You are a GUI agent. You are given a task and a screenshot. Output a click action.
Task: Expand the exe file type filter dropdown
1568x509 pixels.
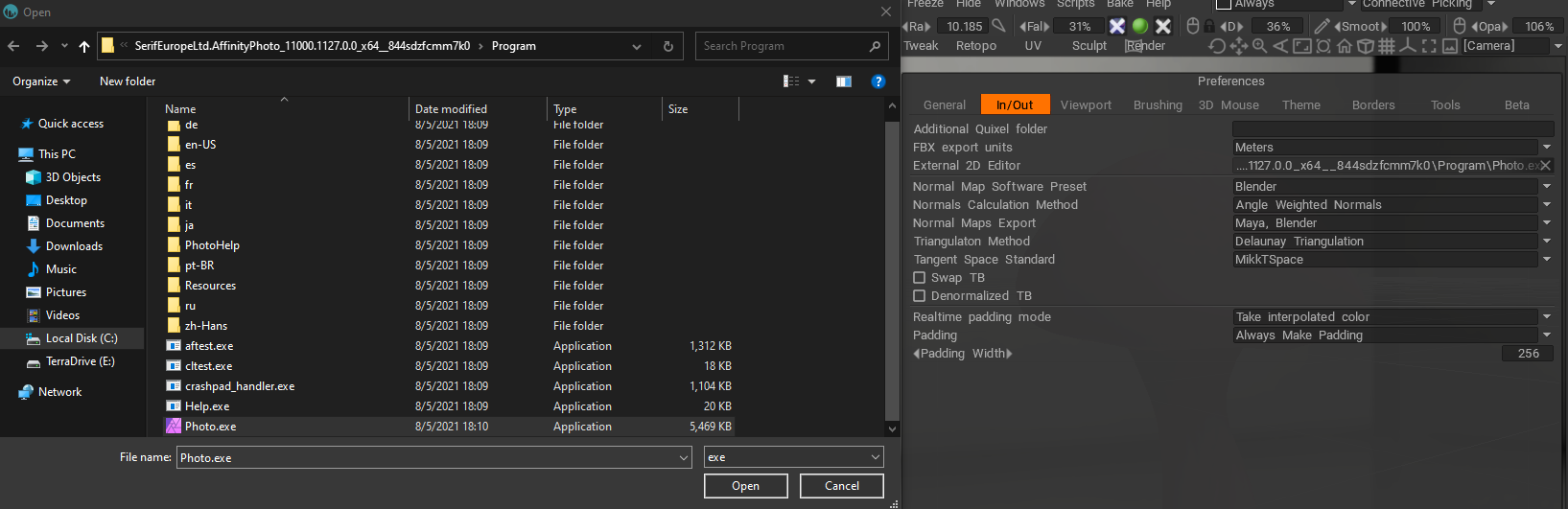click(x=875, y=458)
